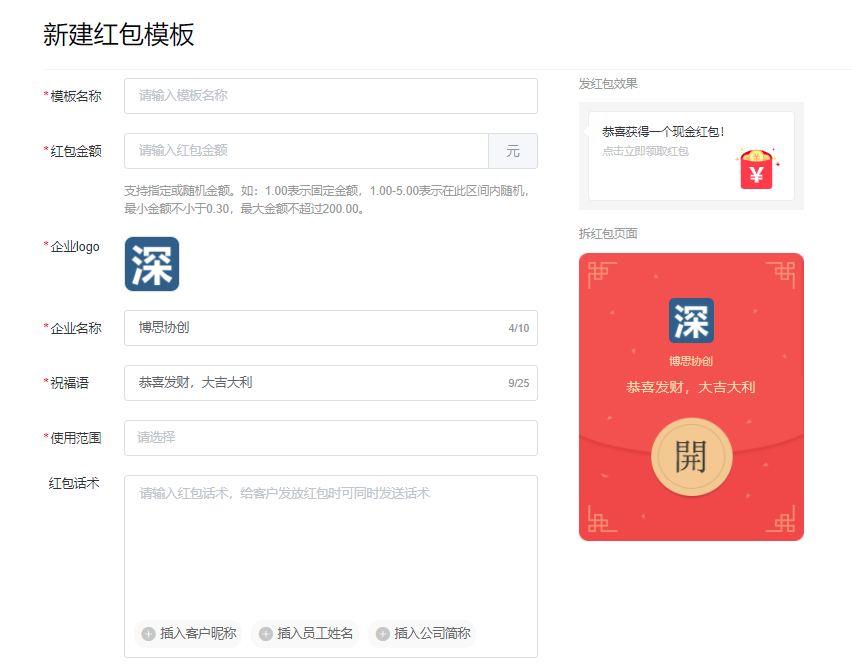Click the red envelope icon in preview
The height and width of the screenshot is (669, 852).
point(756,169)
